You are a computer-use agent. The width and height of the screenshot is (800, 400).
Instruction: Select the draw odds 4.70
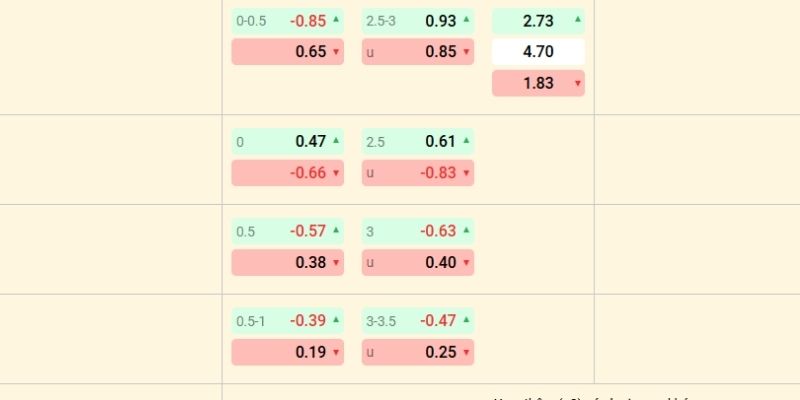[538, 52]
